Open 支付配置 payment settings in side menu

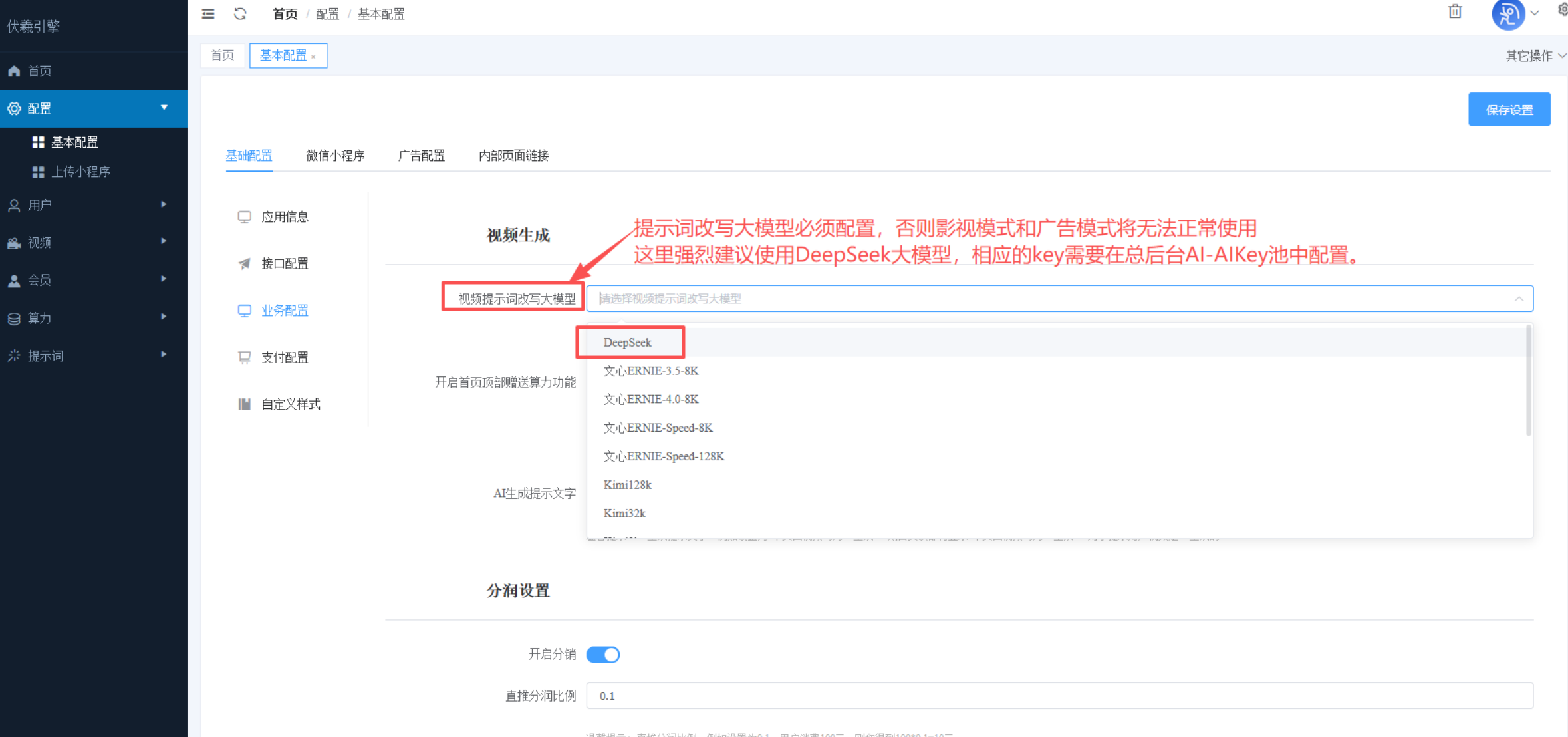point(285,357)
